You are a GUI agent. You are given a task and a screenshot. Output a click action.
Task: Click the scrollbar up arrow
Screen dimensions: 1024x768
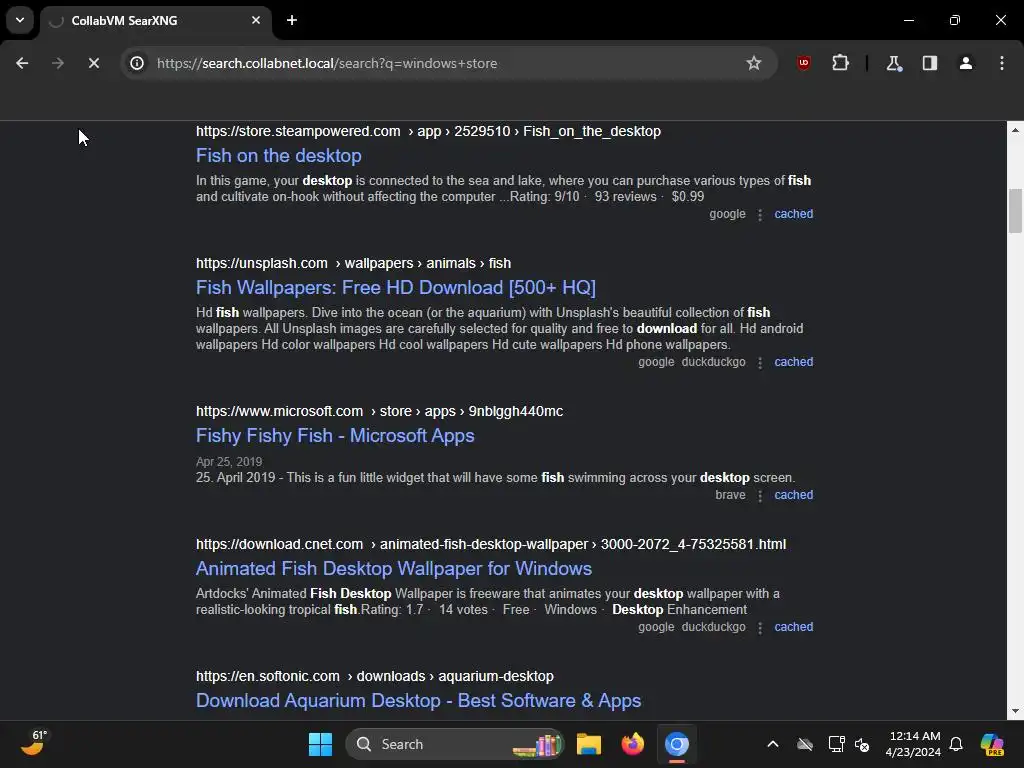click(x=1015, y=130)
